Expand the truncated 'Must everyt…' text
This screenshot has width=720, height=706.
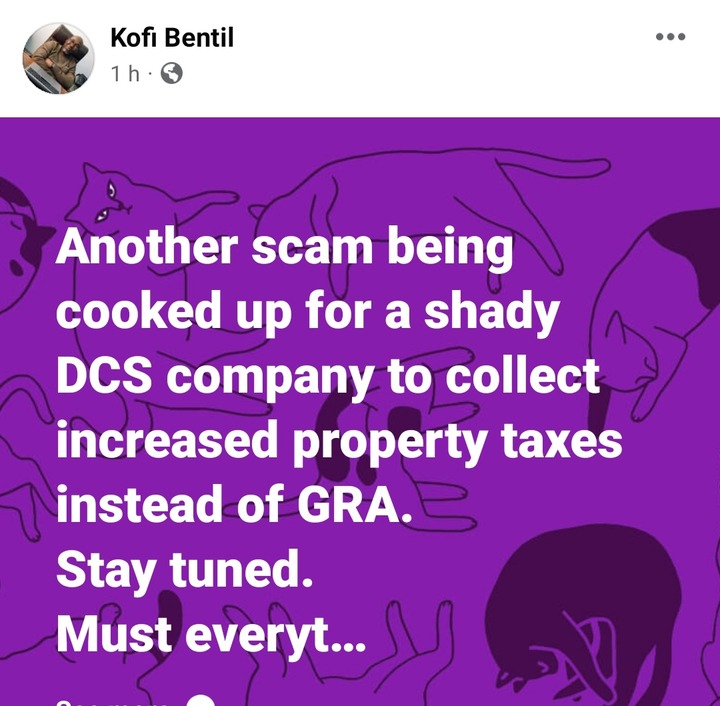click(x=211, y=634)
